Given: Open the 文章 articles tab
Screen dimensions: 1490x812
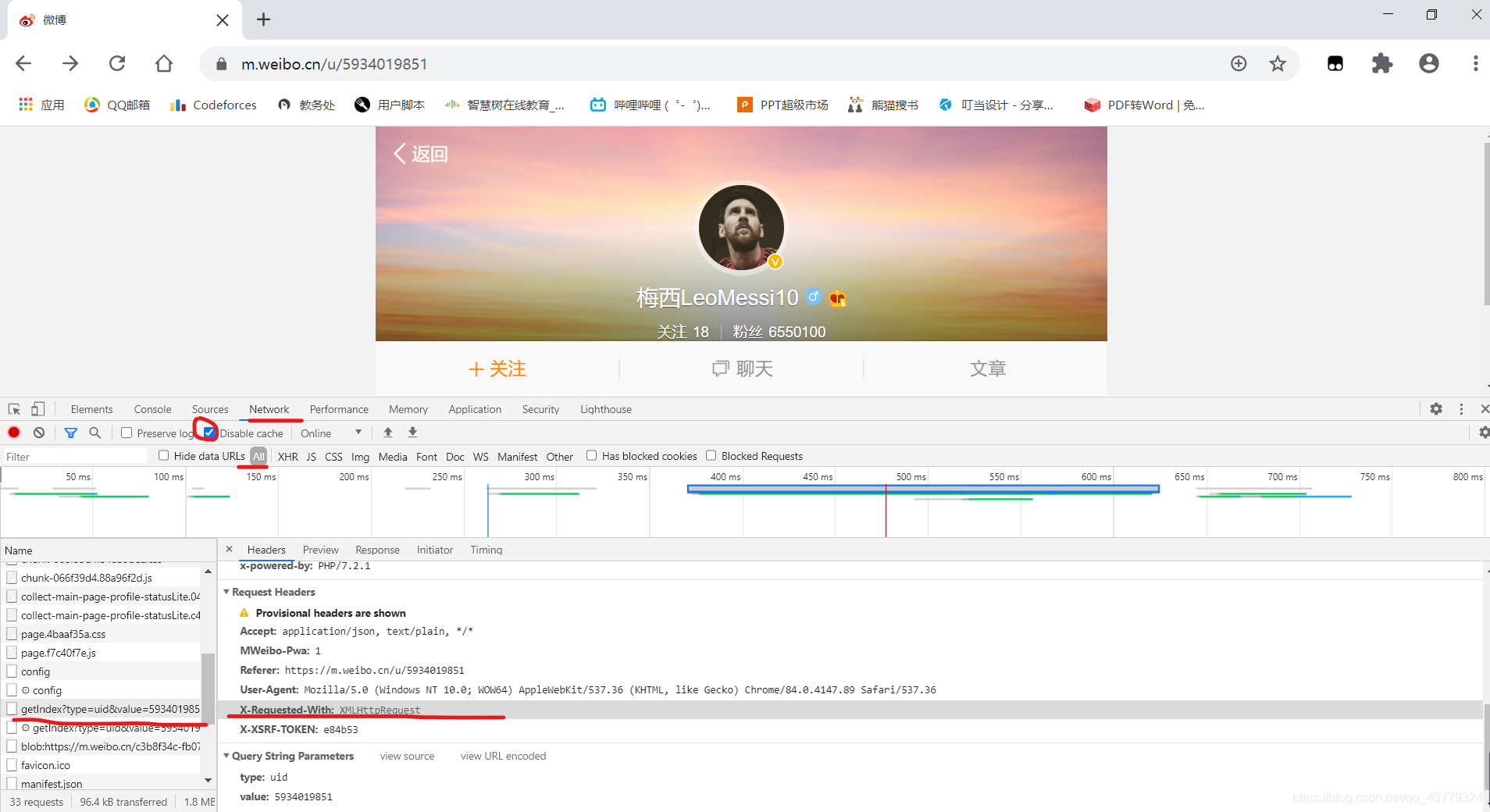Looking at the screenshot, I should coord(987,369).
